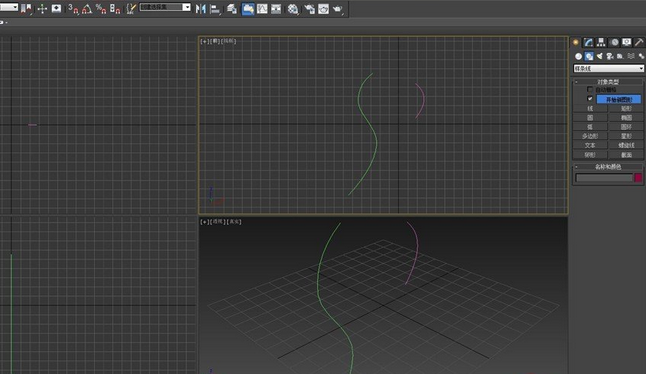Screen dimensions: 646x374
Task: Click the Render Production teapot icon
Action: coord(338,9)
